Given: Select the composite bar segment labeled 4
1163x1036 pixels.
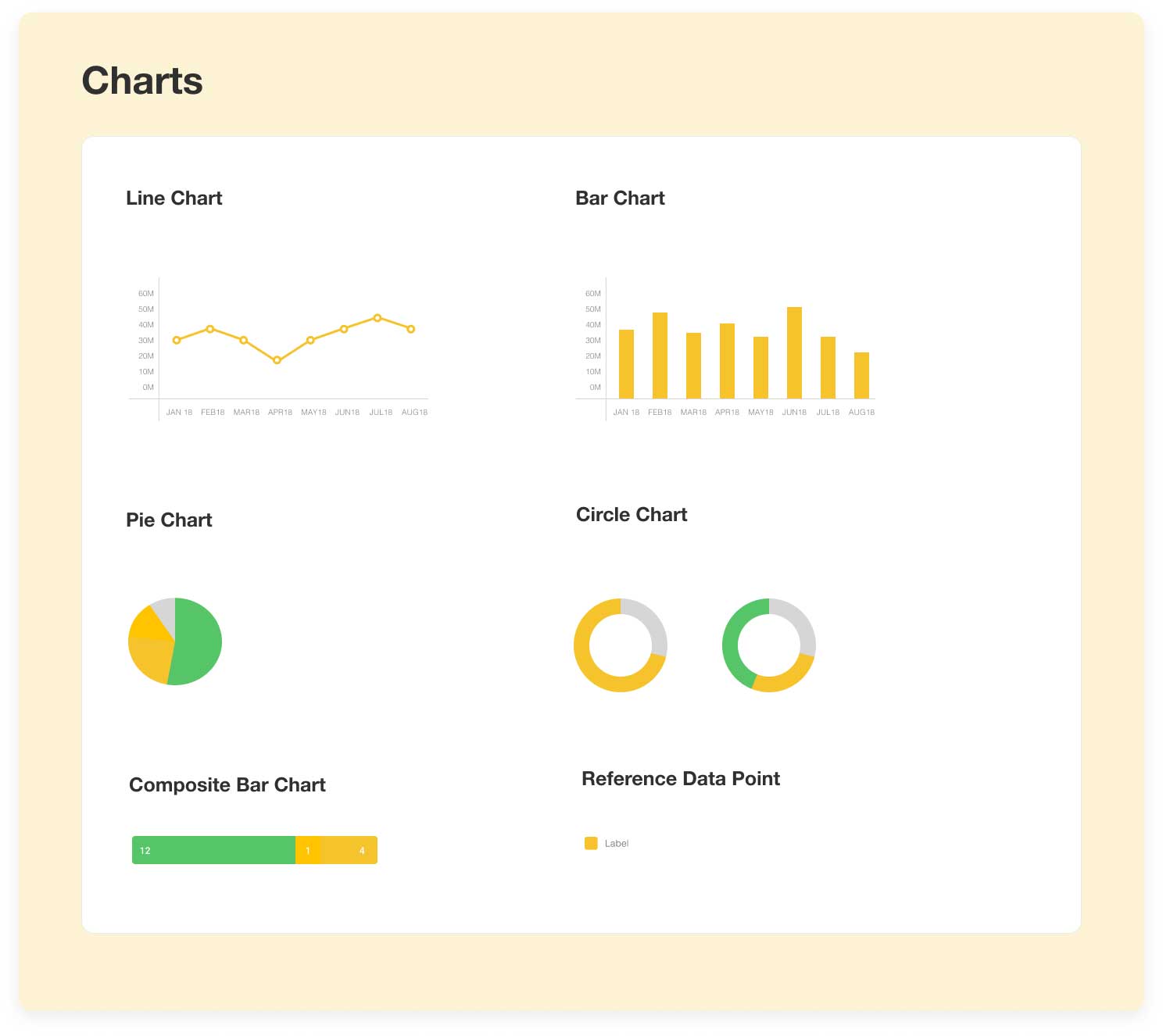Looking at the screenshot, I should pos(349,850).
